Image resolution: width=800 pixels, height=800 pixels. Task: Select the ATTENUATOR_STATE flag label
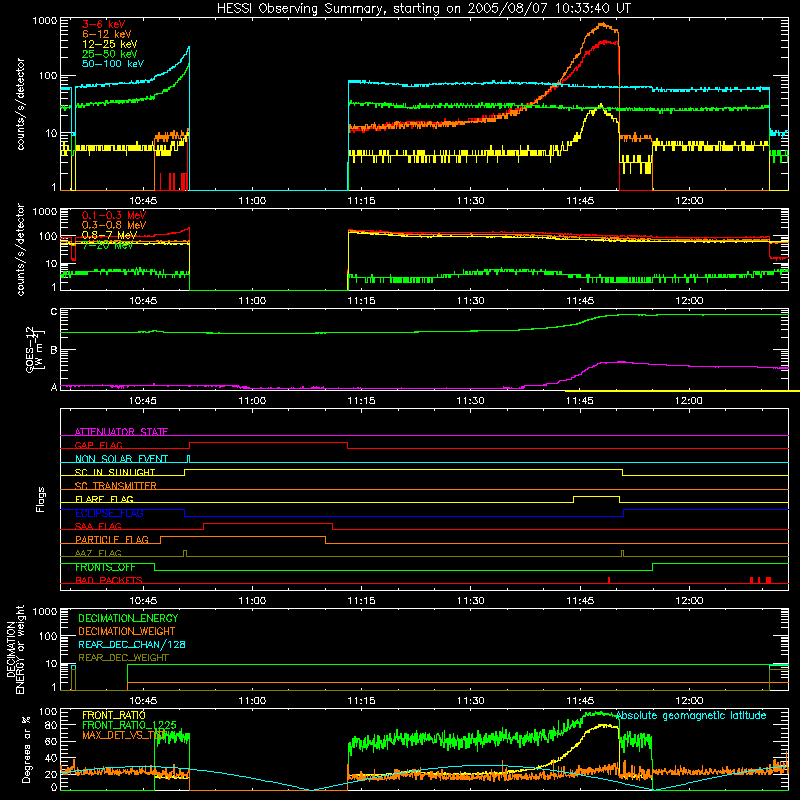121,432
